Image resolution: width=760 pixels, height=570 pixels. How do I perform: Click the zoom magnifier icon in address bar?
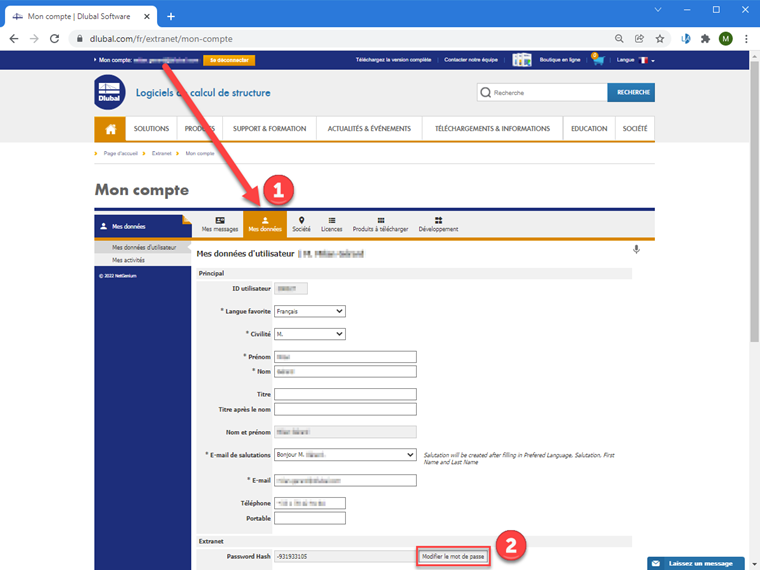(619, 39)
